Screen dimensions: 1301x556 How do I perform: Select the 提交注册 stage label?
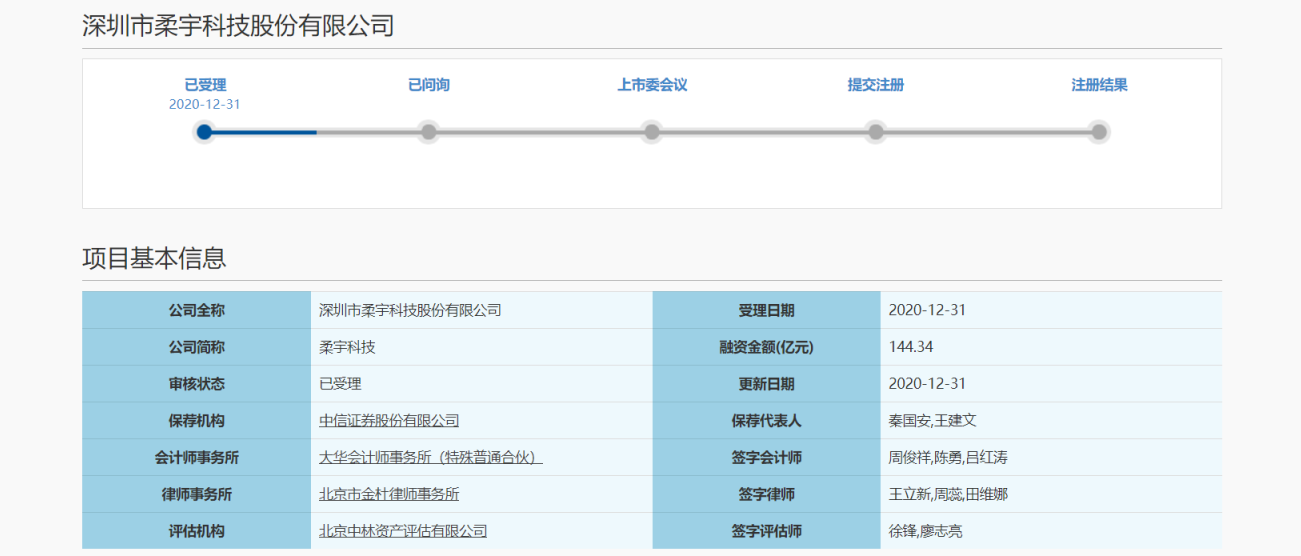pos(876,85)
